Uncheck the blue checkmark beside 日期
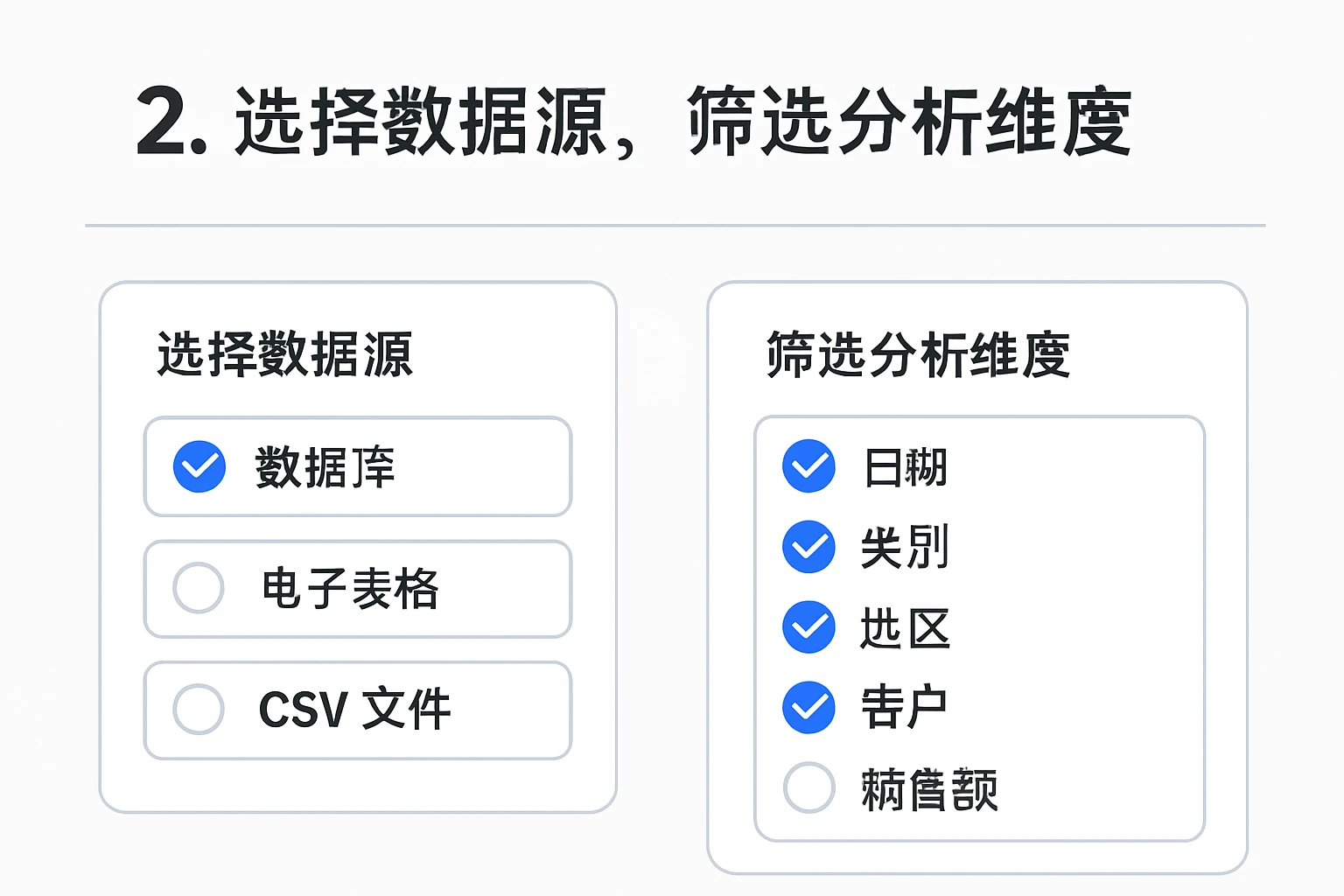Screen dimensions: 1344x896 point(808,466)
